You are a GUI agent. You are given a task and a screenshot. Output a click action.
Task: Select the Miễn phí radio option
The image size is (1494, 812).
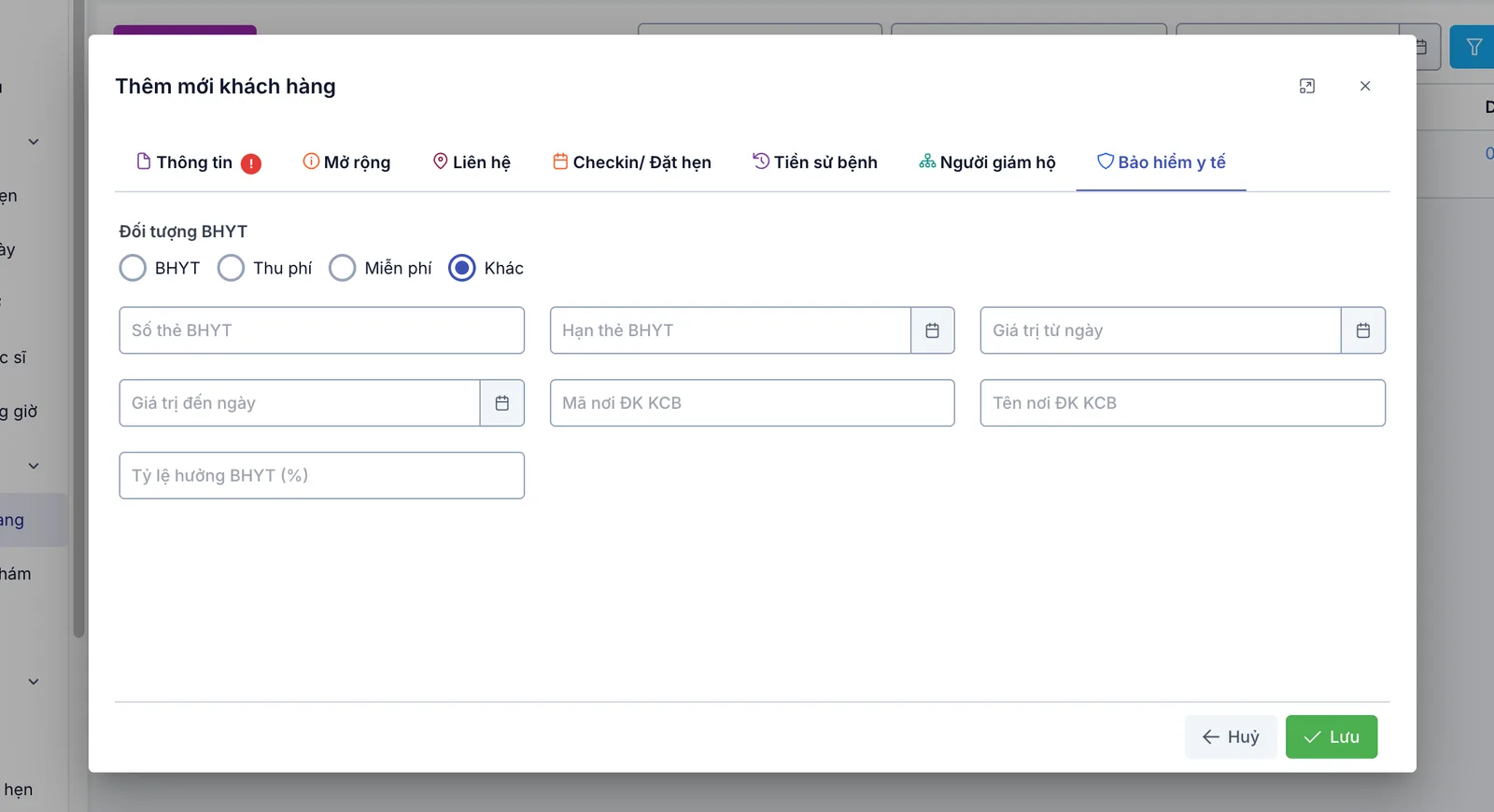pos(343,268)
